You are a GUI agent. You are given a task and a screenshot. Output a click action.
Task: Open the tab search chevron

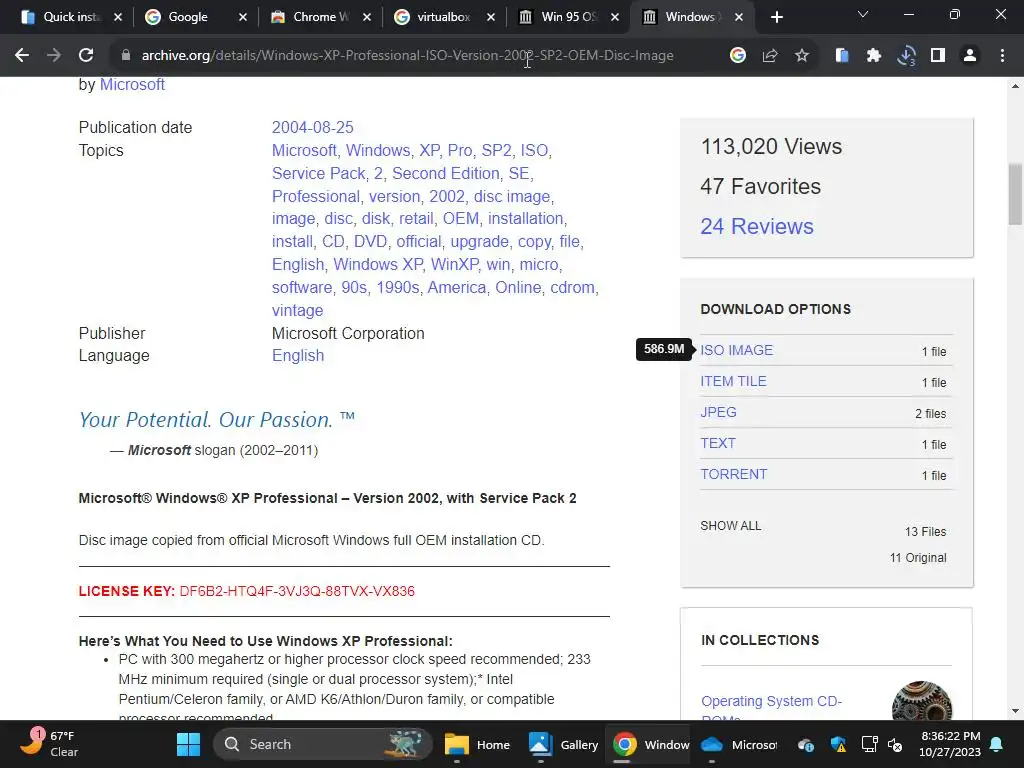tap(863, 14)
